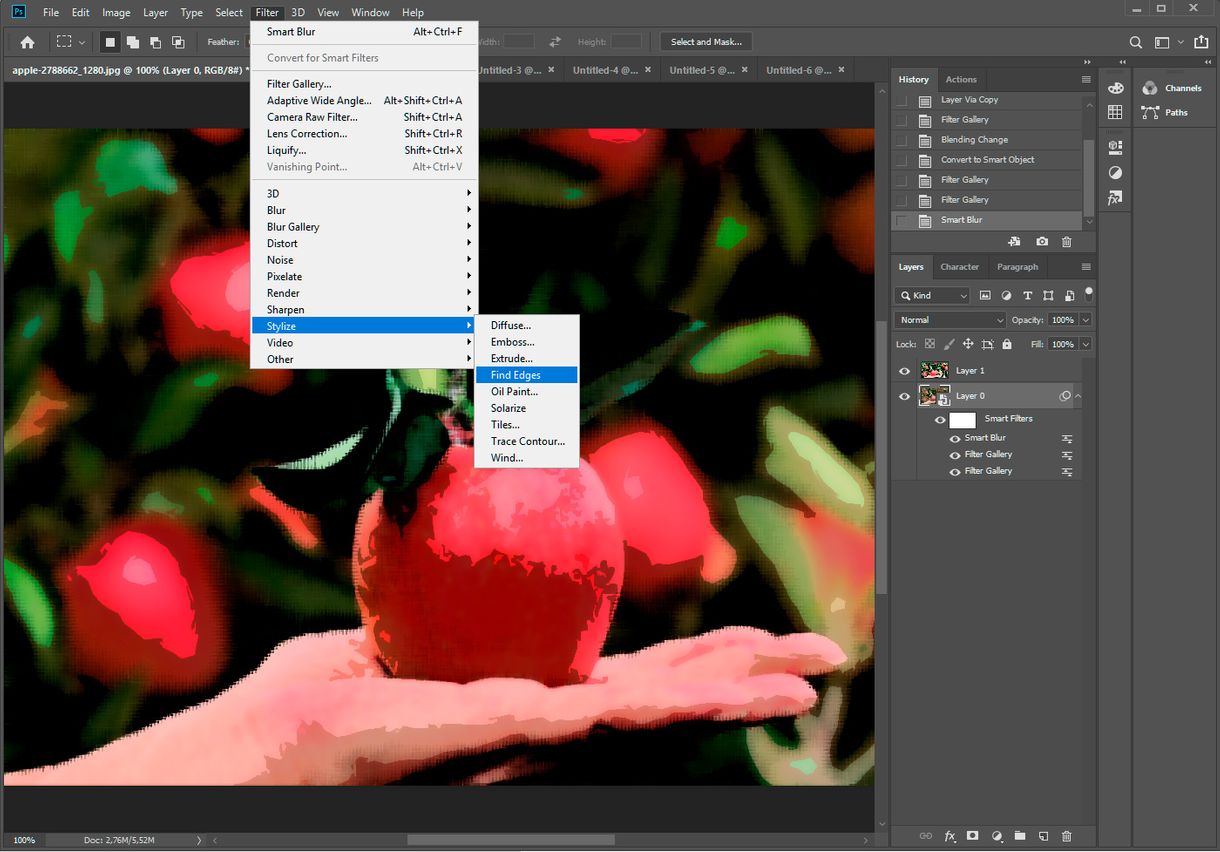Expand the Kind filter dropdown
This screenshot has height=852, width=1220.
pyautogui.click(x=963, y=295)
